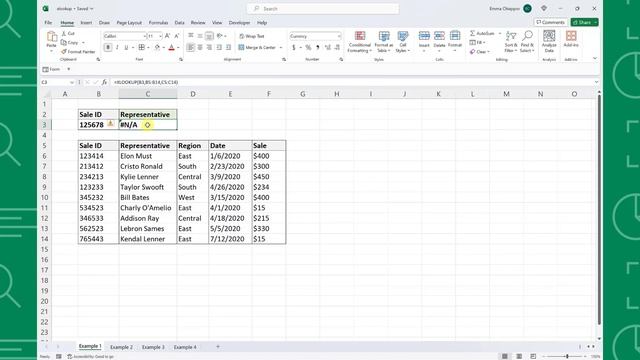Image resolution: width=640 pixels, height=360 pixels.
Task: Click the Copy command
Action: 70,42
